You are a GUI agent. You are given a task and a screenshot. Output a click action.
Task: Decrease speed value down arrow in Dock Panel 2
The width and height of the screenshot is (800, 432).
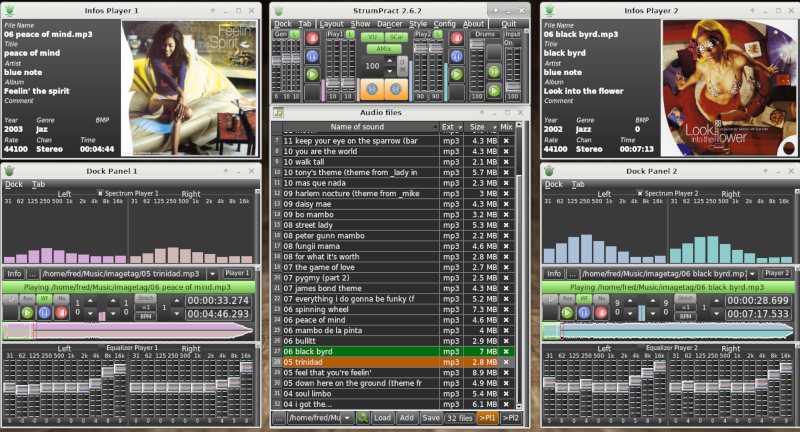tap(716, 313)
